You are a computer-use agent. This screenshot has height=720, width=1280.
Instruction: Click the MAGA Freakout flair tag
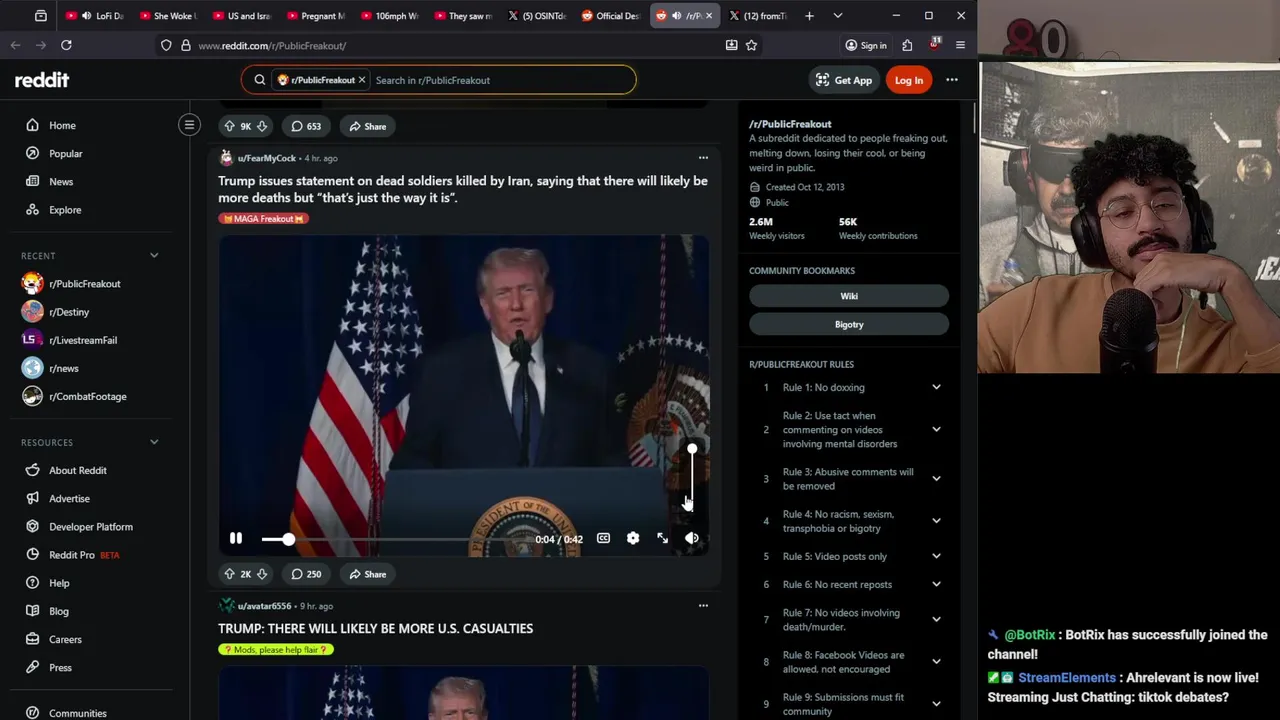pos(263,218)
